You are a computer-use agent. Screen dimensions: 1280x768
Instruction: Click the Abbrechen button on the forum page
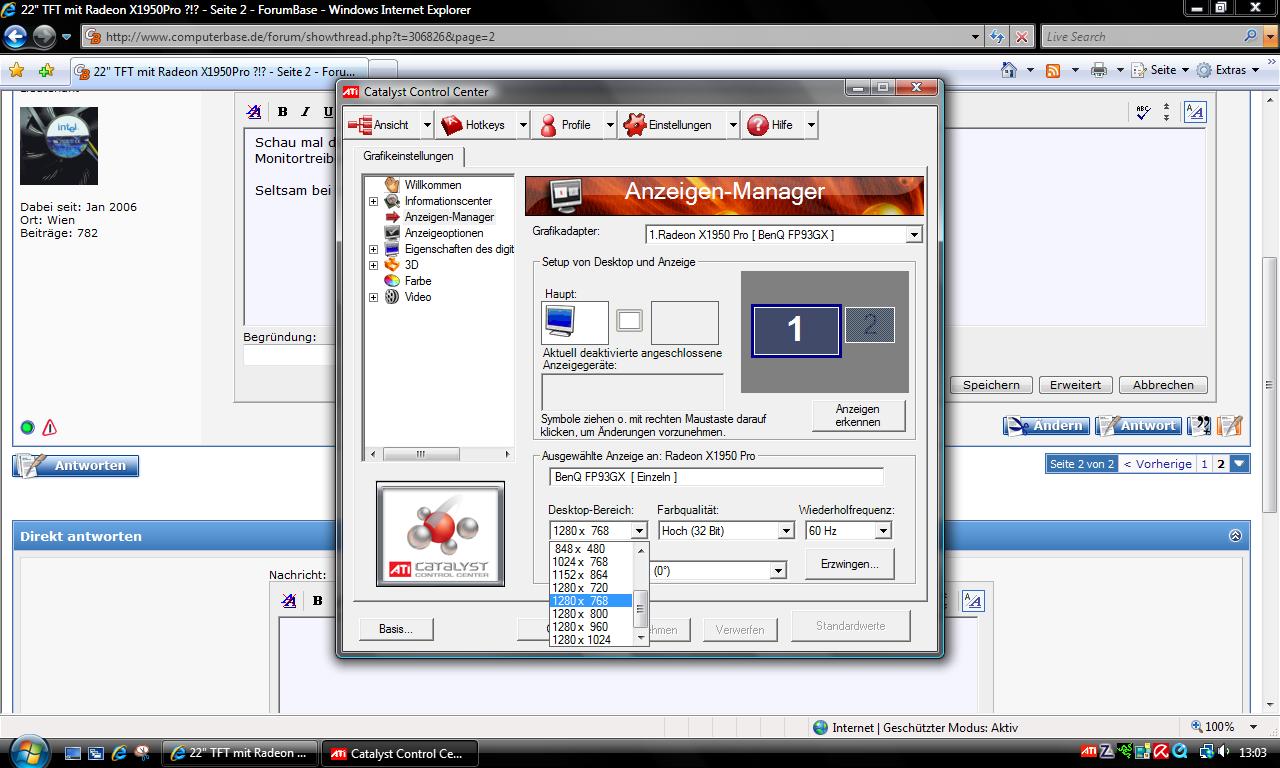pos(1163,385)
